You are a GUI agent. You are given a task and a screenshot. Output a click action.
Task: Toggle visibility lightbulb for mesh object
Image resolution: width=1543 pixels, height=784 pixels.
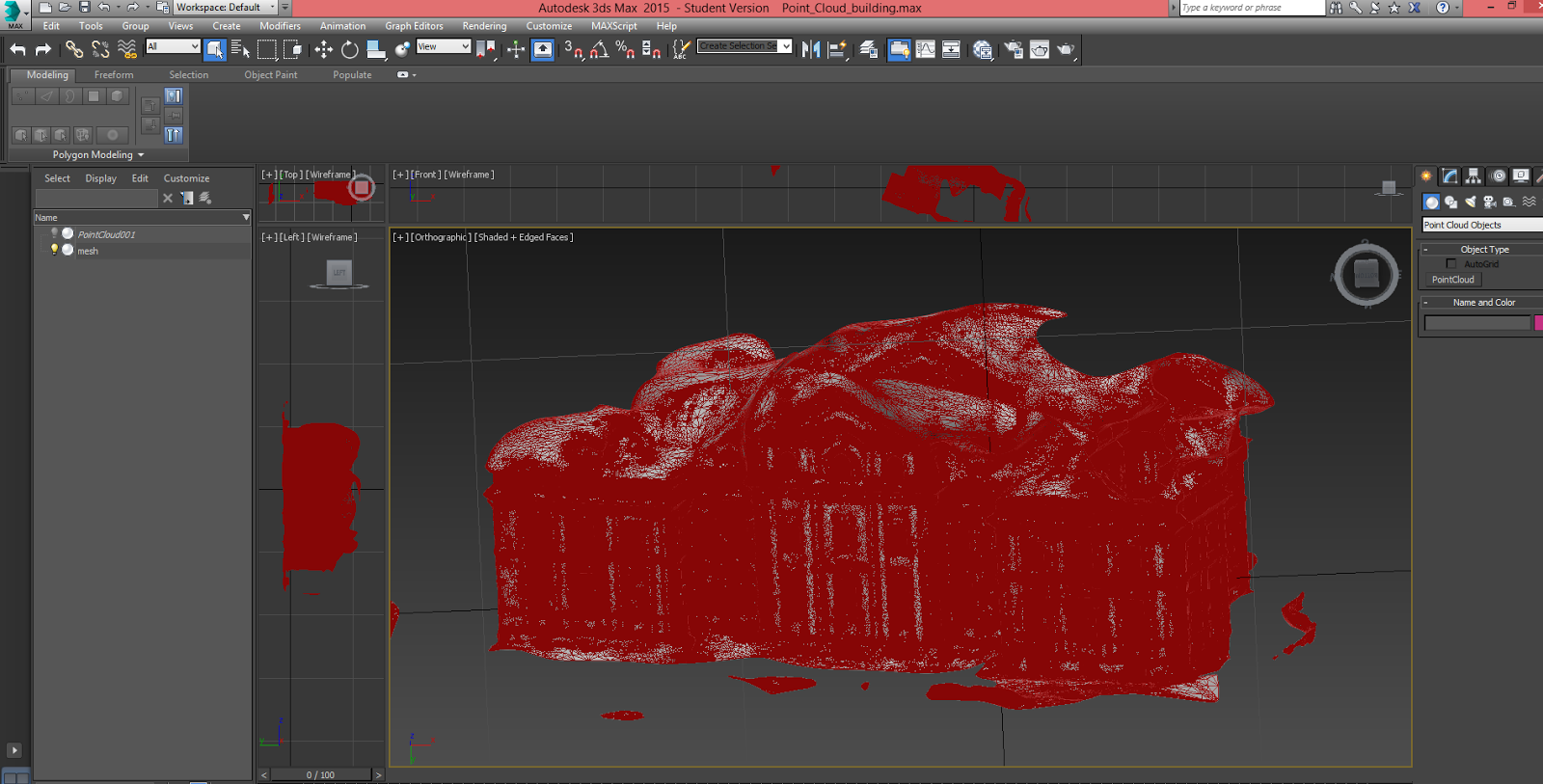point(54,250)
